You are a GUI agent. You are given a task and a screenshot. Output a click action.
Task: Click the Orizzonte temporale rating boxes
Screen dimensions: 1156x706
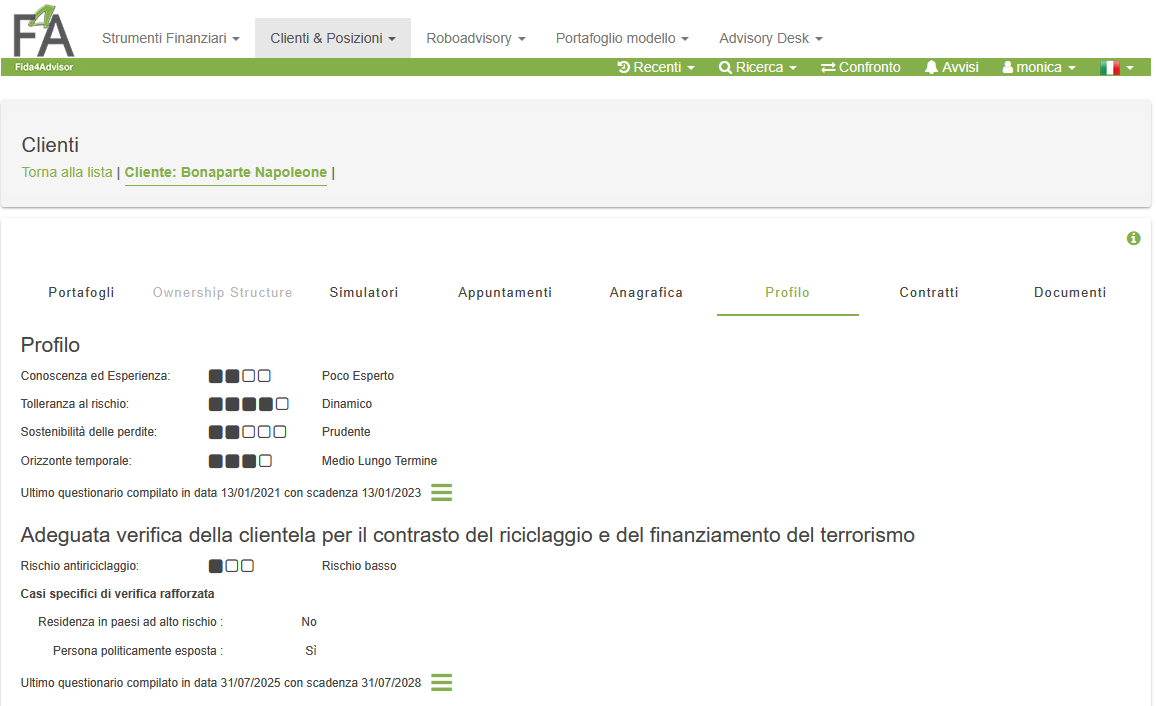(x=240, y=461)
